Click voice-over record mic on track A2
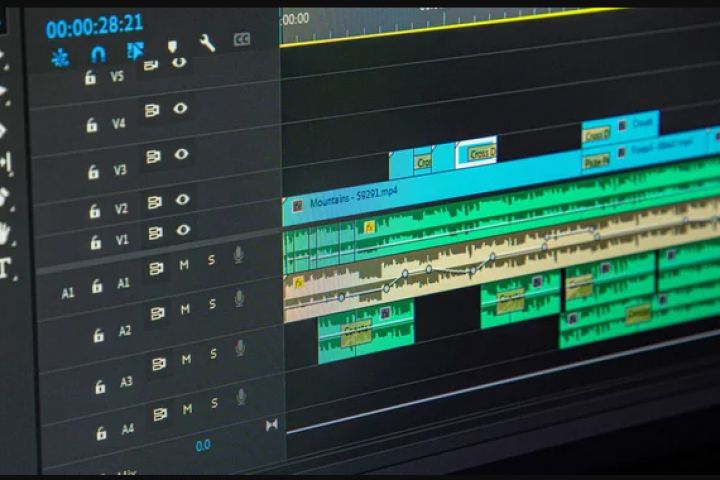The height and width of the screenshot is (480, 720). [239, 299]
